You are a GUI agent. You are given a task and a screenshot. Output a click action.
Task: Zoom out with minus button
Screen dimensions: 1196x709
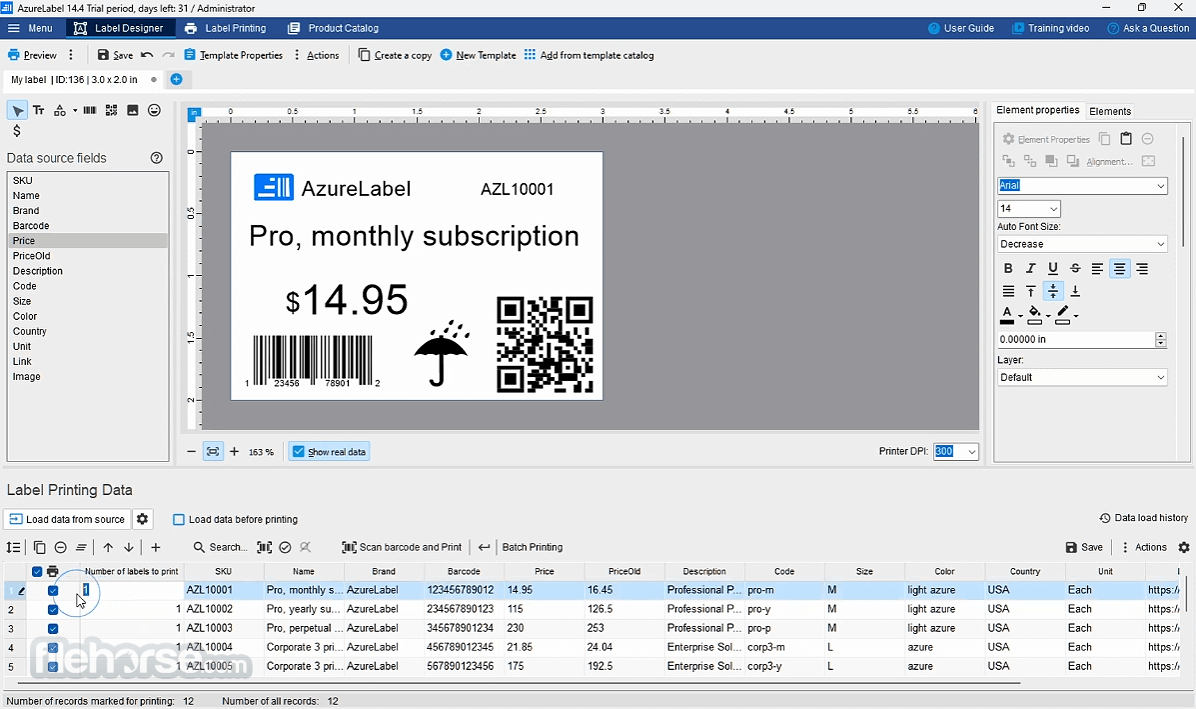(x=191, y=451)
